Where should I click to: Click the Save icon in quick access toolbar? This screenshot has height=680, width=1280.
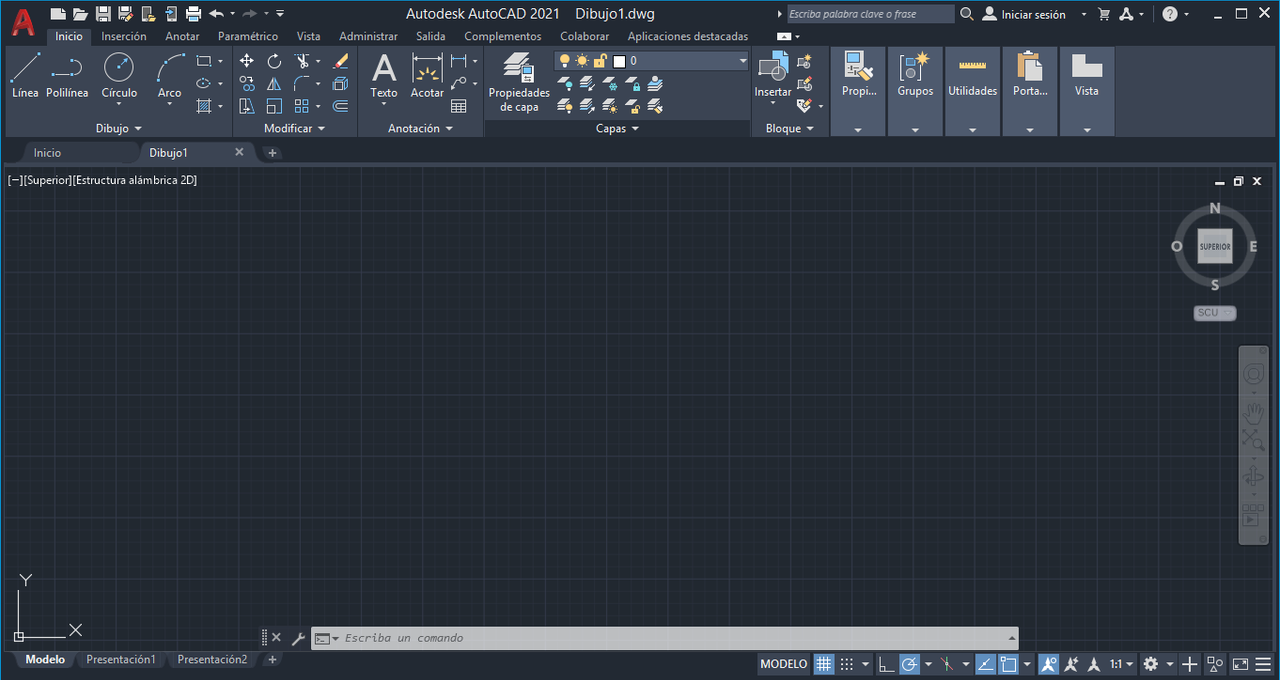click(x=103, y=14)
